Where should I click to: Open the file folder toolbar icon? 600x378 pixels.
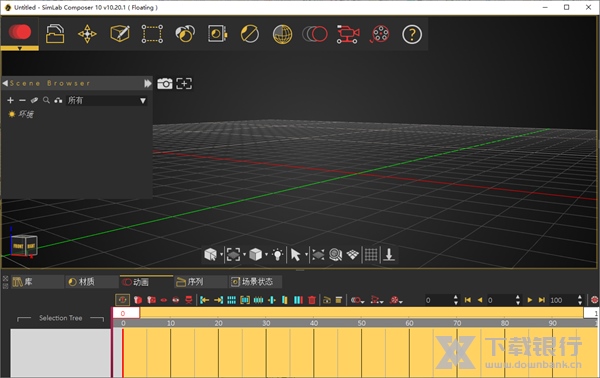tap(55, 34)
